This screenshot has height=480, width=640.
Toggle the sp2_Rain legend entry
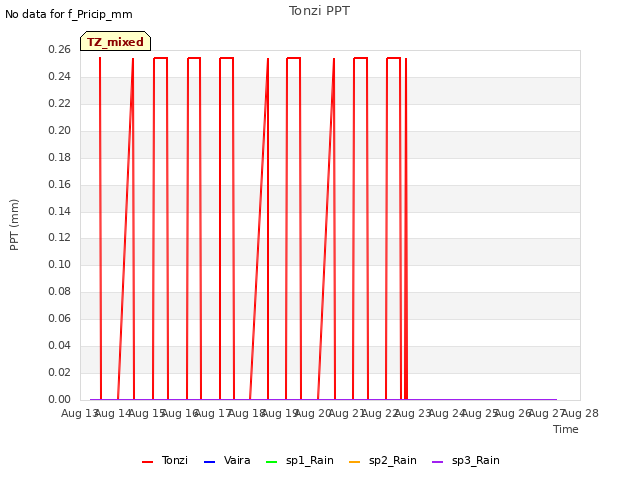point(383,460)
